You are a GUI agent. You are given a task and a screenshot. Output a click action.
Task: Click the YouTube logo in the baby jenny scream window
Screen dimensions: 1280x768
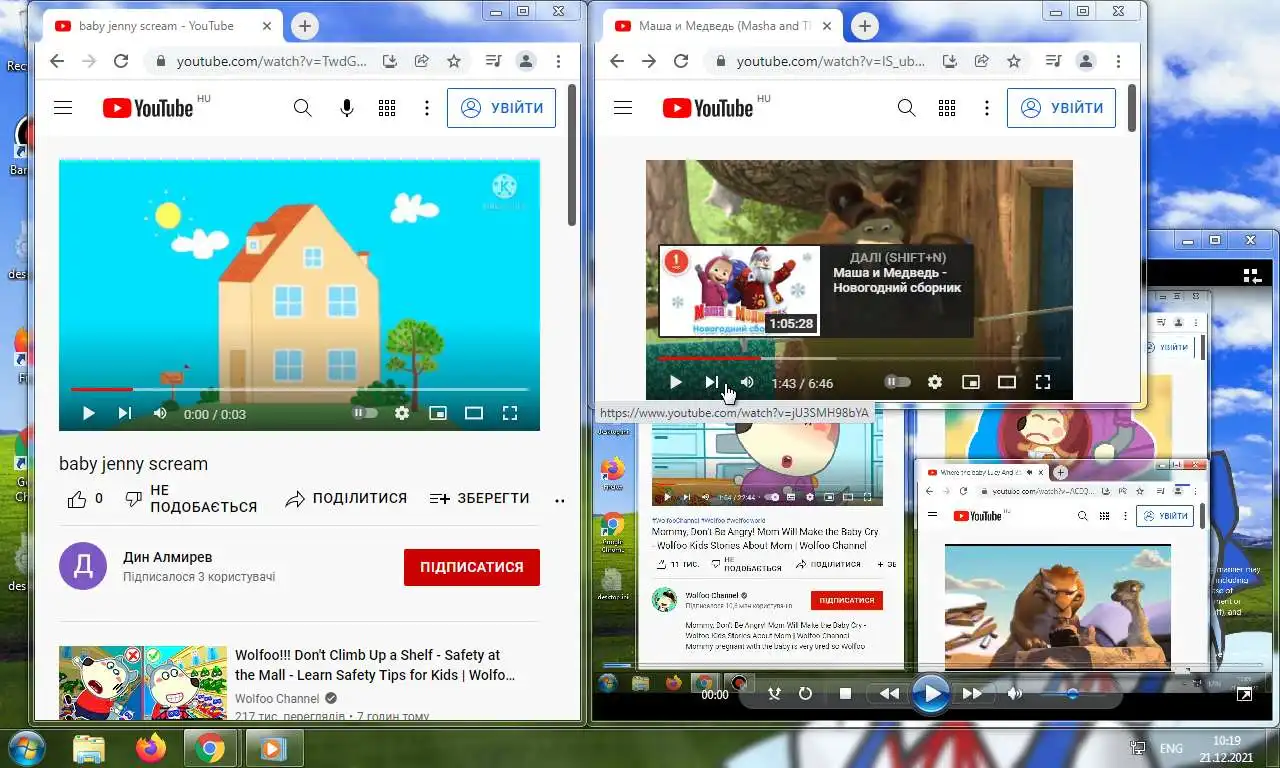tap(148, 108)
